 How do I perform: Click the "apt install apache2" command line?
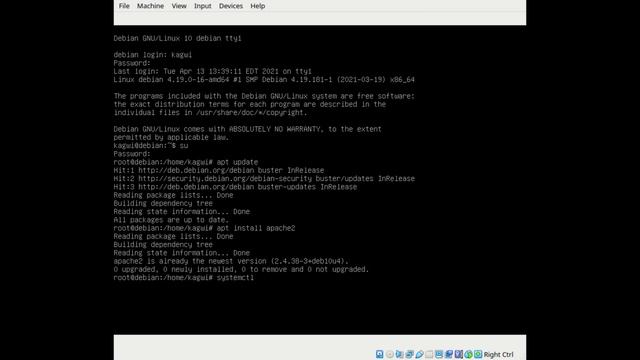coord(204,228)
